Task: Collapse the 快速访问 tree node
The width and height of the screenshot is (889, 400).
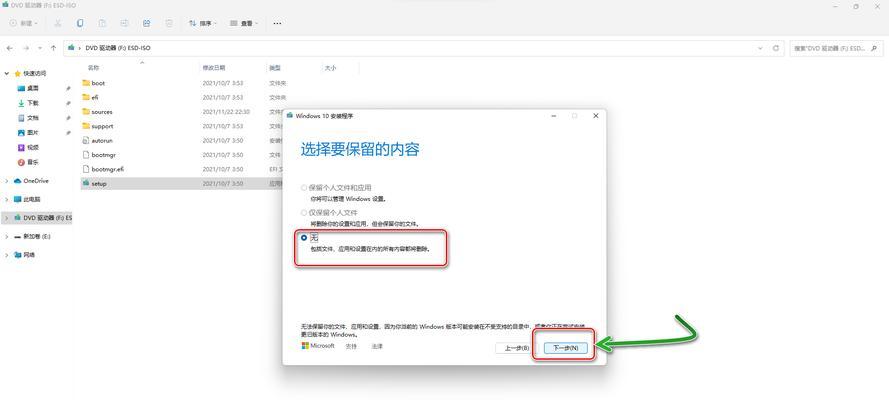Action: point(7,74)
